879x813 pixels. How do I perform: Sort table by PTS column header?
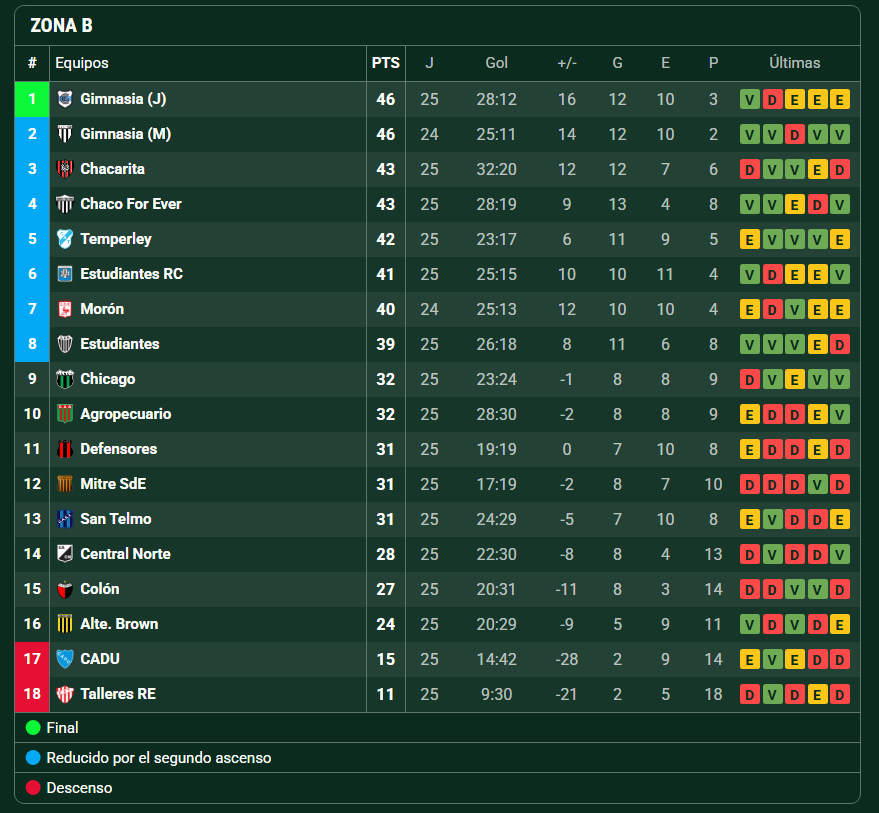point(386,63)
